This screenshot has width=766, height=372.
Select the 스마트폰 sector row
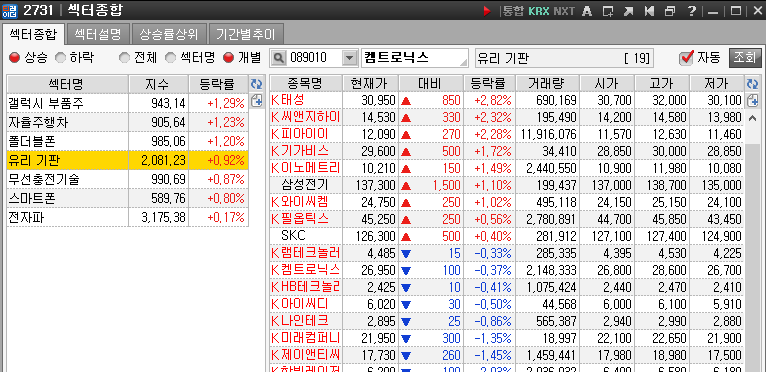(128, 198)
